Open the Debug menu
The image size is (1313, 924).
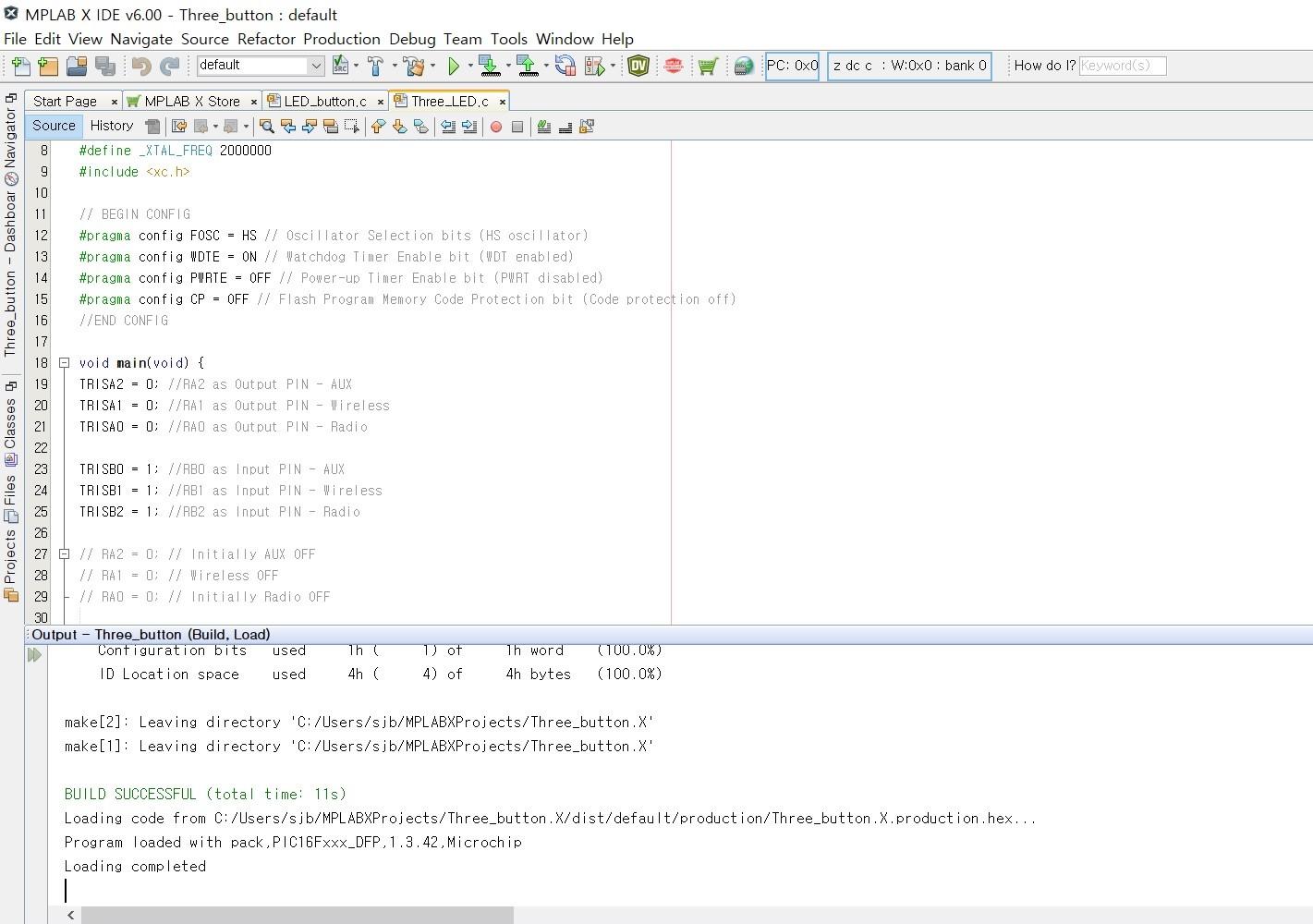[412, 39]
